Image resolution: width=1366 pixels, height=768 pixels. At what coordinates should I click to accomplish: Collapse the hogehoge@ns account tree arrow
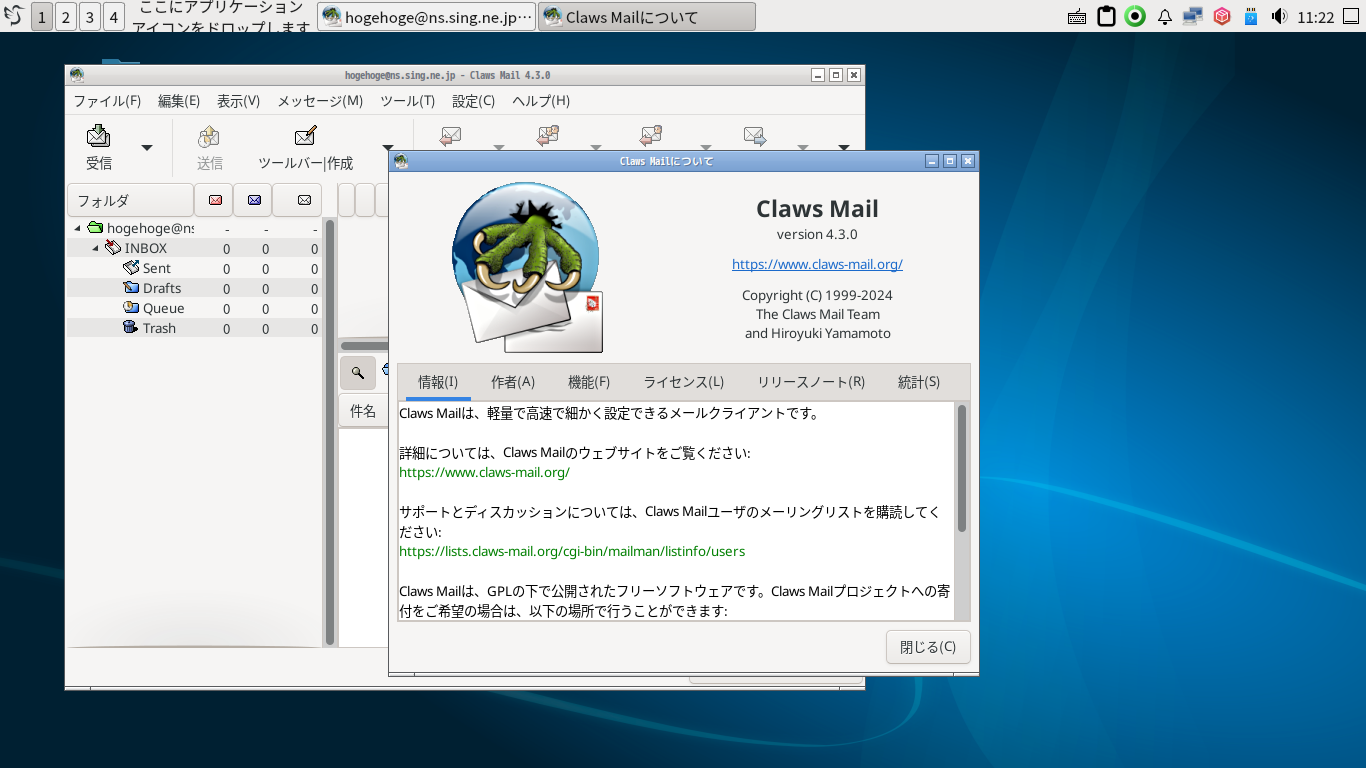[x=77, y=228]
